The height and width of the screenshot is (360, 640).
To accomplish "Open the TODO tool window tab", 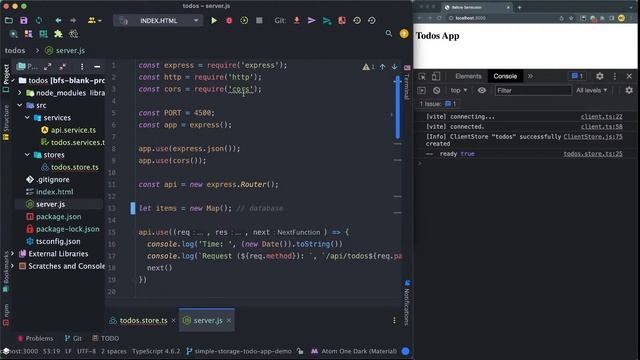I will (x=106, y=338).
